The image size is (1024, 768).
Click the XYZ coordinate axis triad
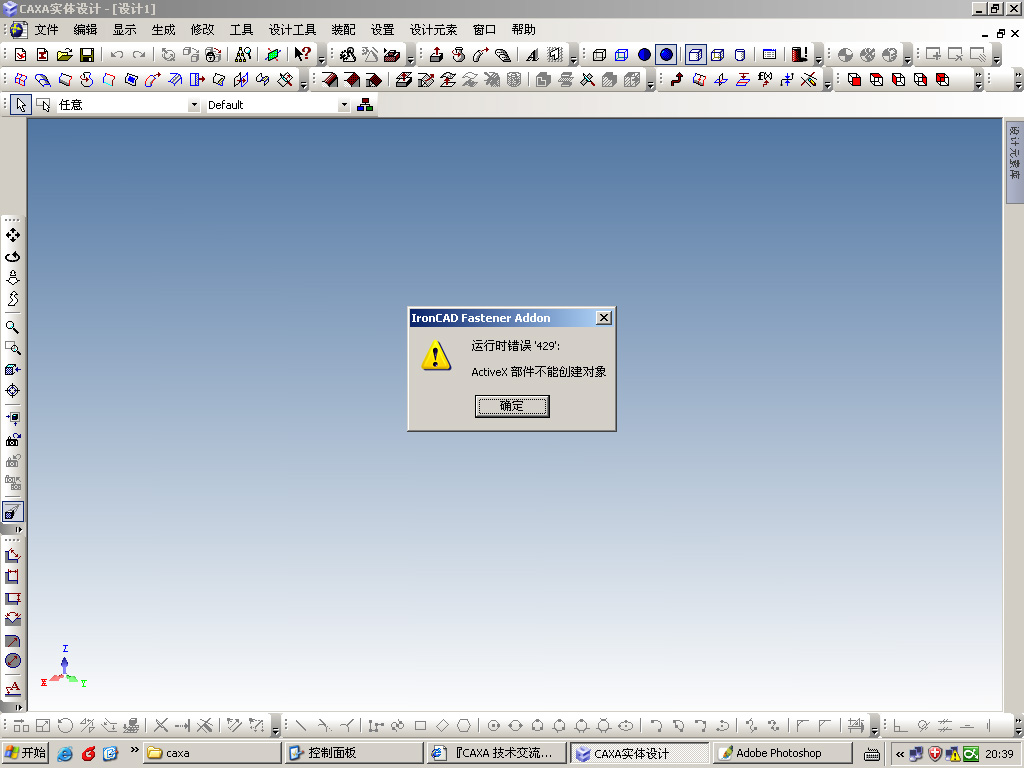tap(64, 667)
